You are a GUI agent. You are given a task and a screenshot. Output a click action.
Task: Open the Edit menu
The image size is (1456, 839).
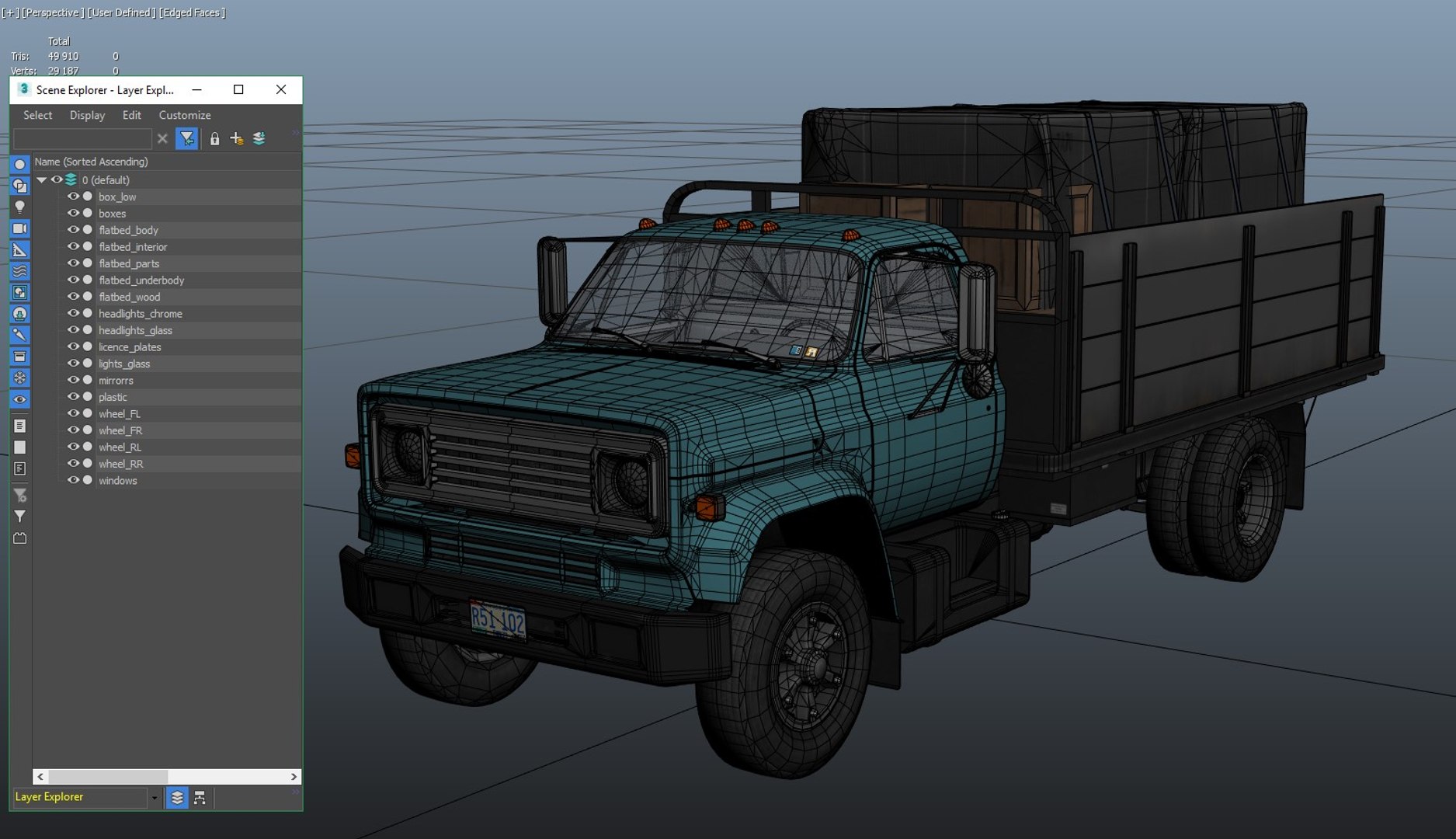pos(132,115)
